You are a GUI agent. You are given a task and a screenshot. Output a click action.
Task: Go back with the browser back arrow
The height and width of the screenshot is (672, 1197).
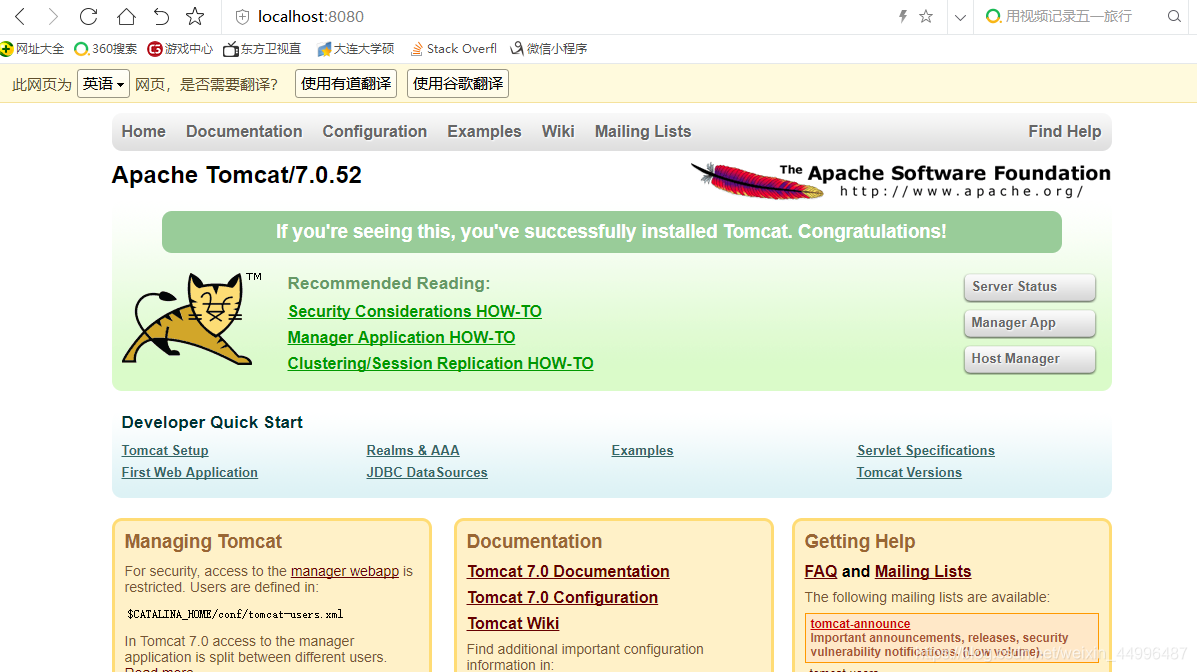(20, 16)
